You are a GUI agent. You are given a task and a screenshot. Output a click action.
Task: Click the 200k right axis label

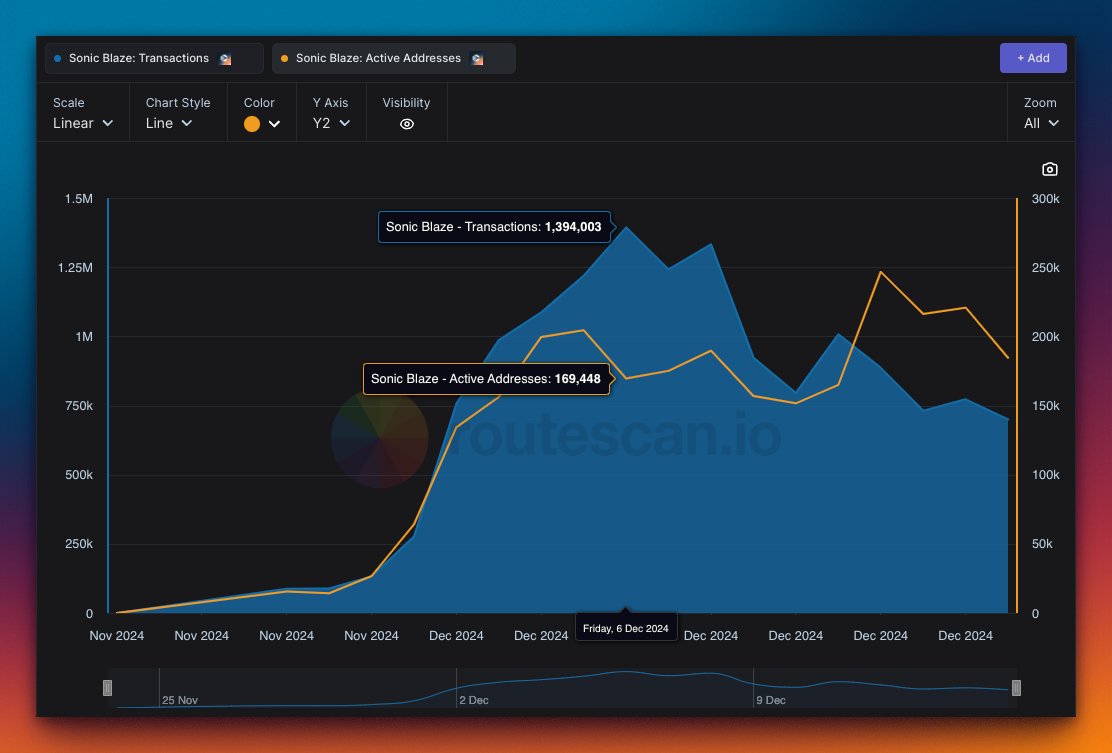[x=1045, y=337]
